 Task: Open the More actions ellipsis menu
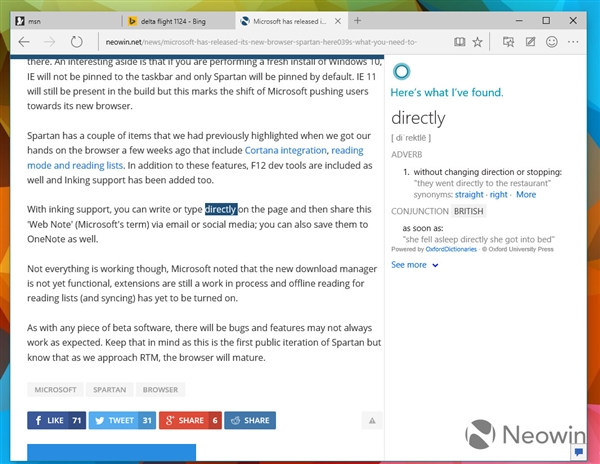point(573,42)
